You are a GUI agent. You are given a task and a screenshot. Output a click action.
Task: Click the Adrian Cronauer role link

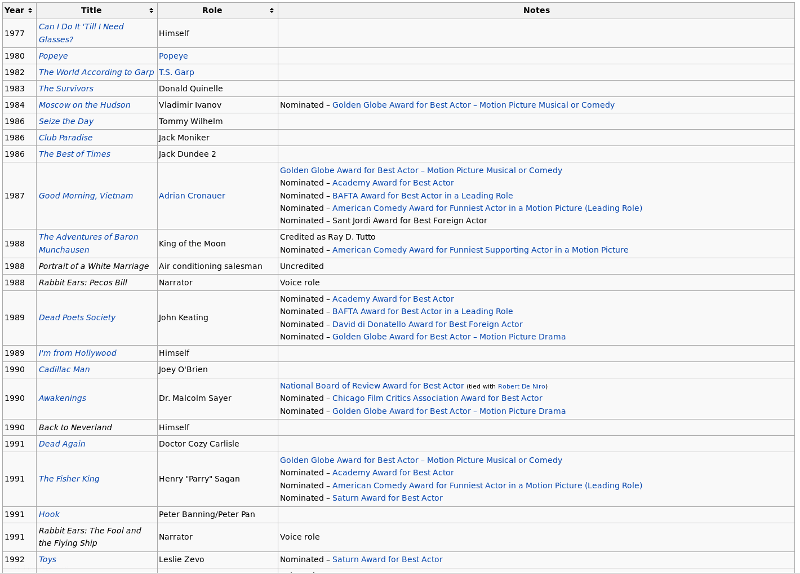(191, 196)
